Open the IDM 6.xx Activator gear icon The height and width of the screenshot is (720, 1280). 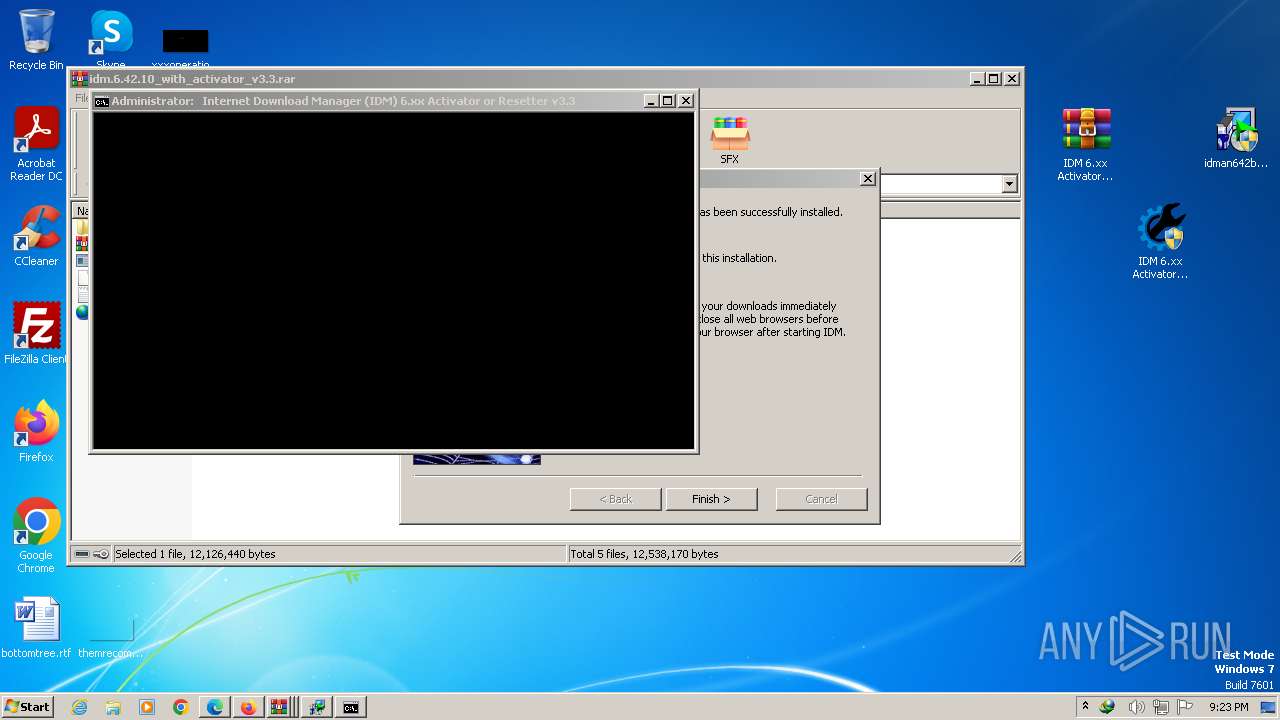pos(1160,242)
